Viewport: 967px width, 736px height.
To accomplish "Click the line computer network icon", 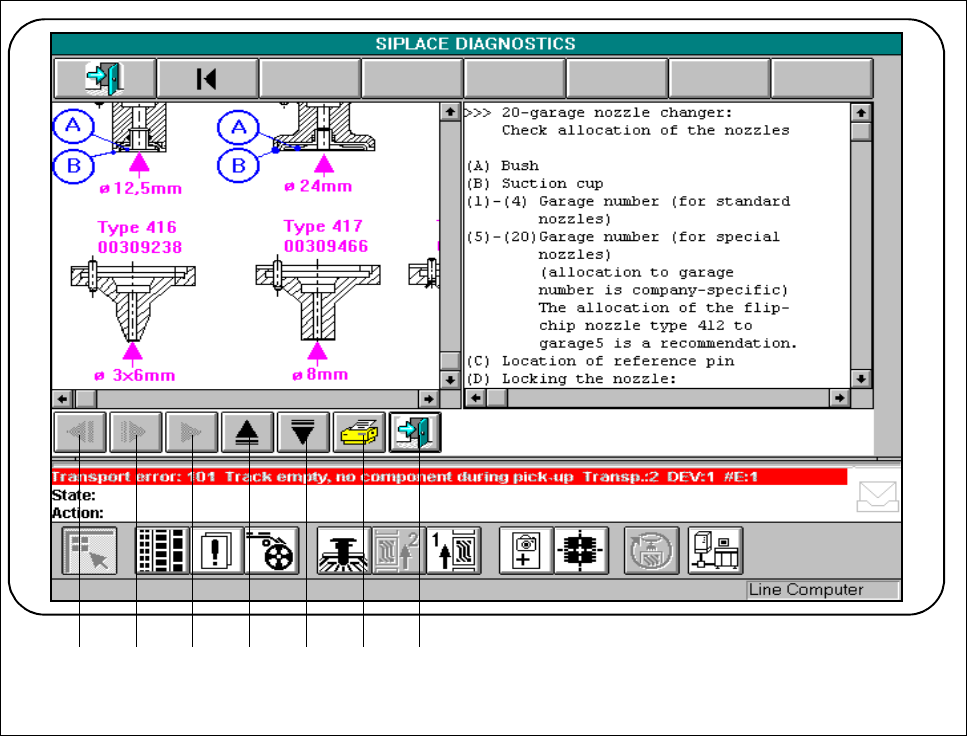I will [x=715, y=550].
